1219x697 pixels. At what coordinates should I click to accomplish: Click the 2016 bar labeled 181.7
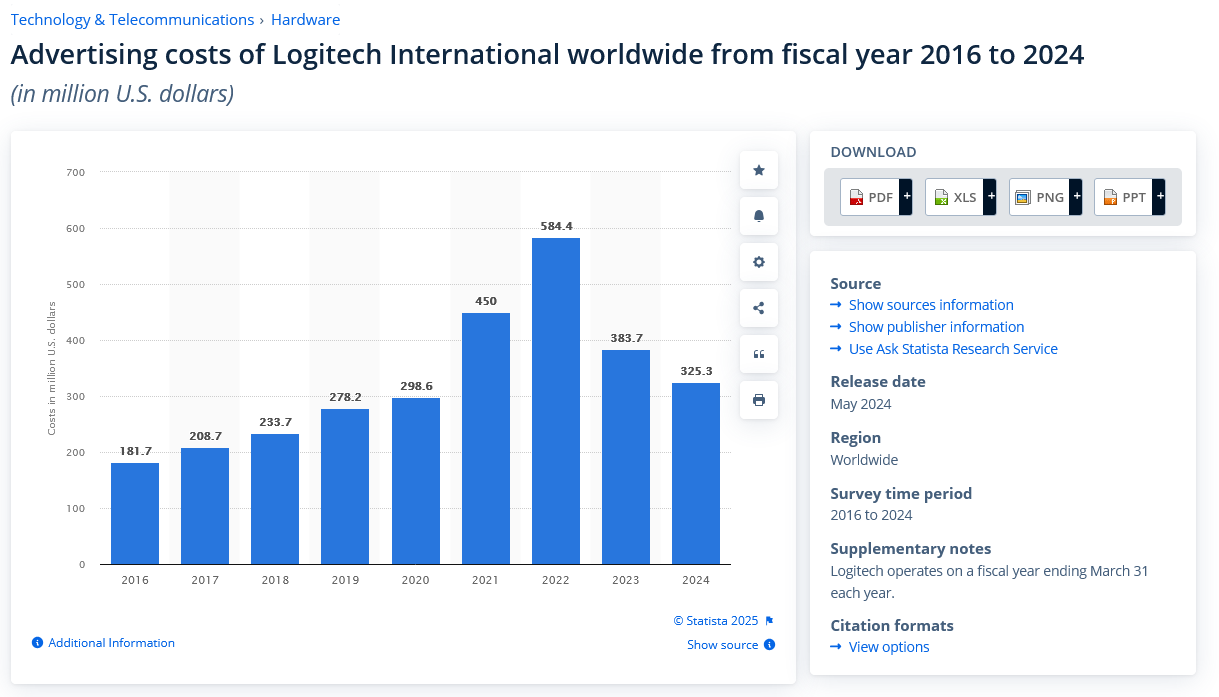click(x=135, y=513)
